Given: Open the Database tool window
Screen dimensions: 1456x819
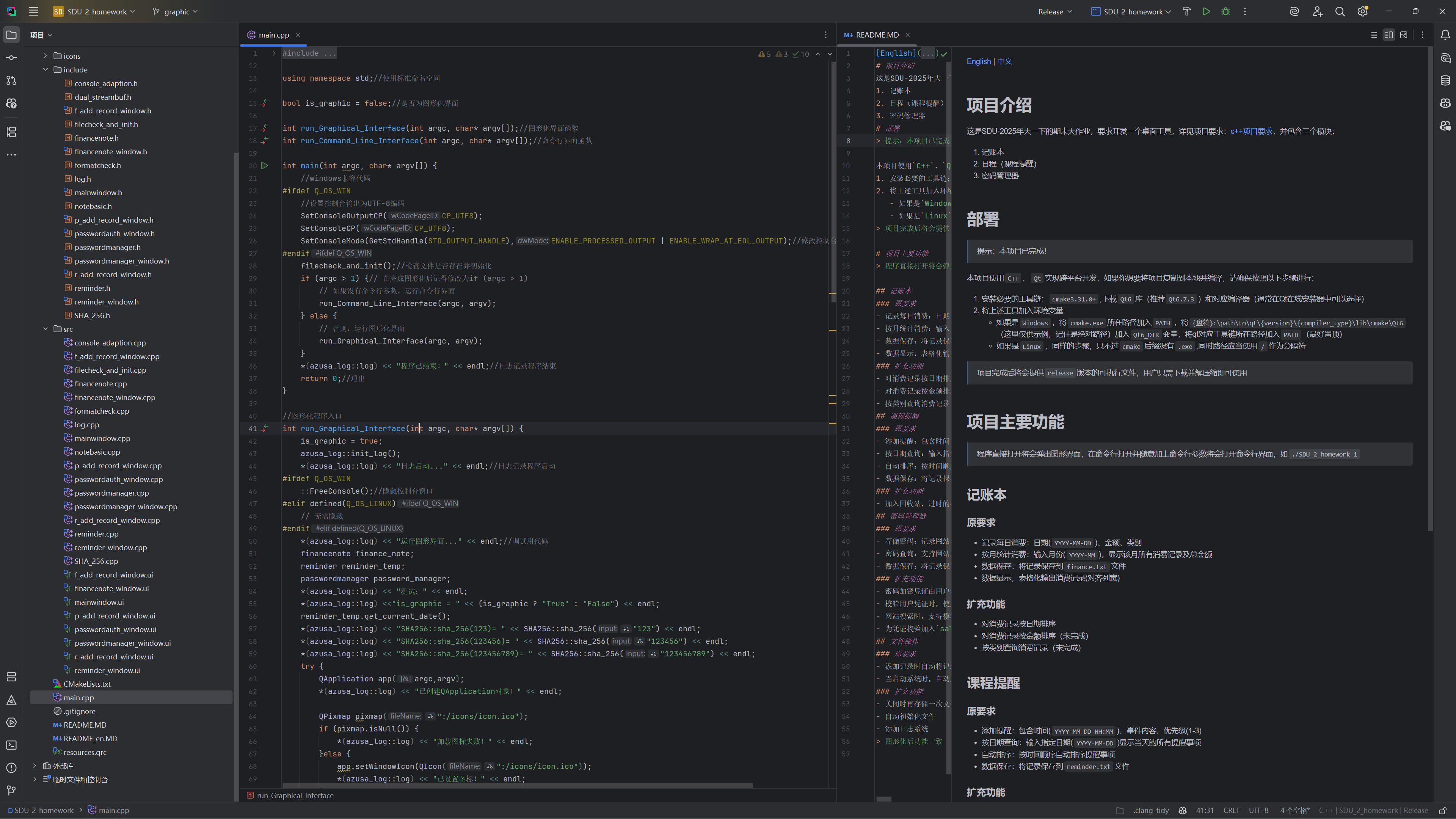Looking at the screenshot, I should [1445, 80].
